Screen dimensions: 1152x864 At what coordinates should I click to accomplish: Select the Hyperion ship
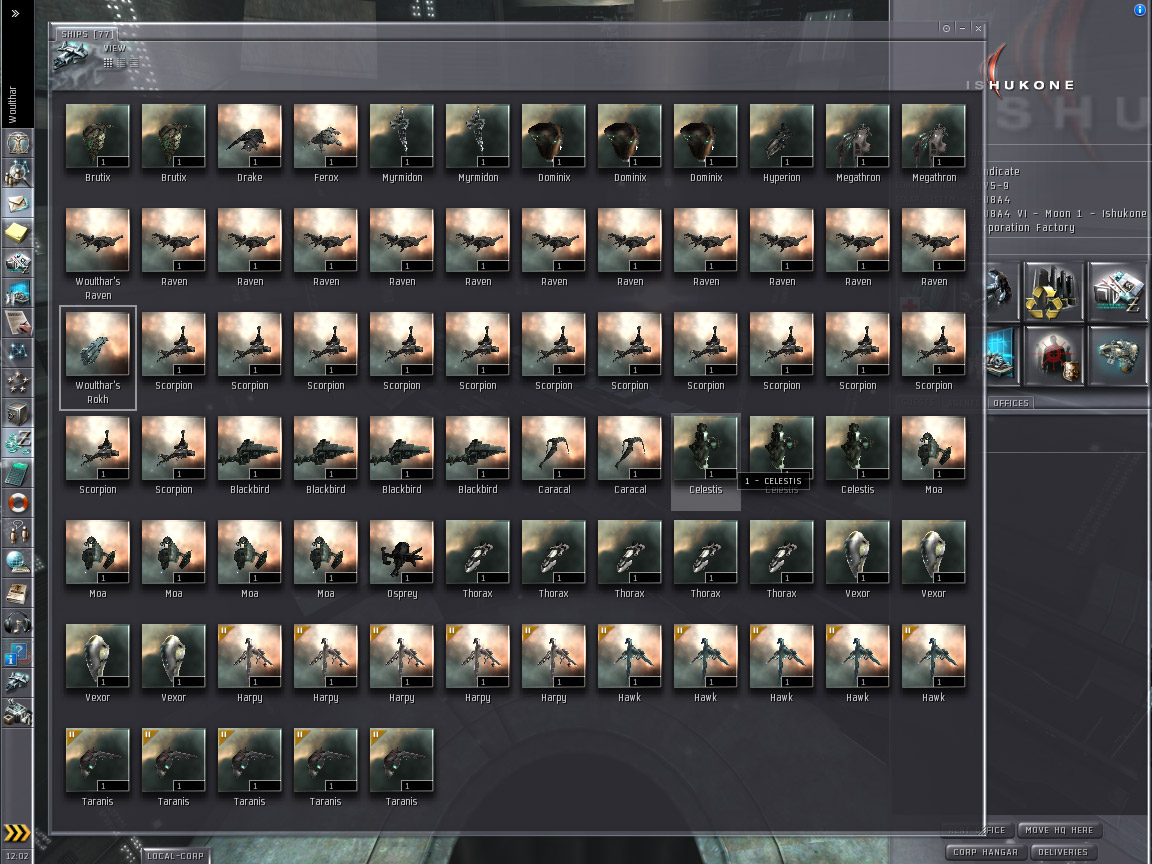click(x=782, y=143)
